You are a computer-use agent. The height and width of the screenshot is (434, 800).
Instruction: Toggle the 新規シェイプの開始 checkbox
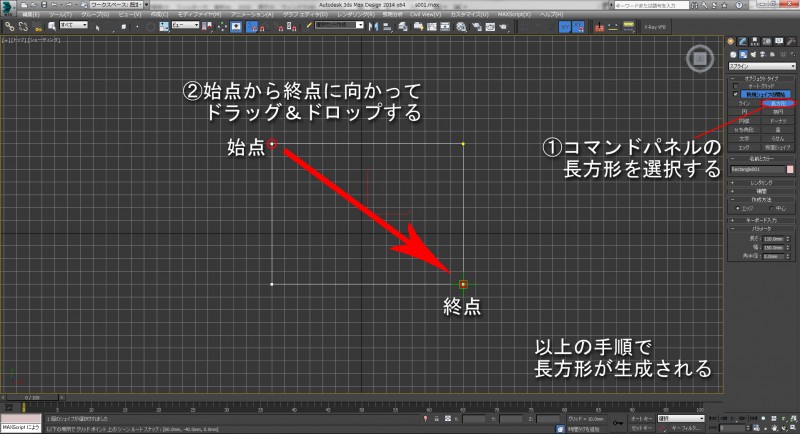(x=735, y=93)
